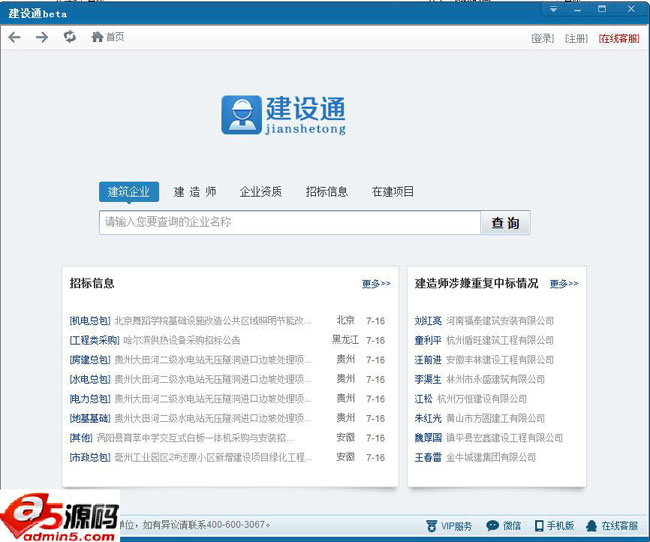
Task: Click company 镇平县宏鑫建设工程有限公司
Action: (x=504, y=437)
